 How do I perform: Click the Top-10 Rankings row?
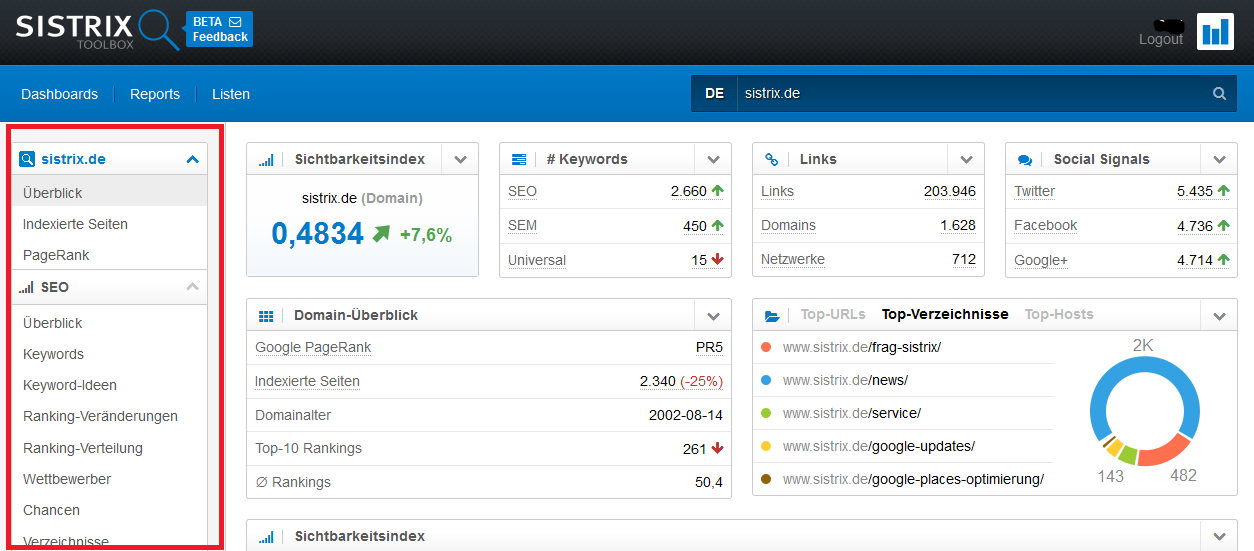pos(489,449)
